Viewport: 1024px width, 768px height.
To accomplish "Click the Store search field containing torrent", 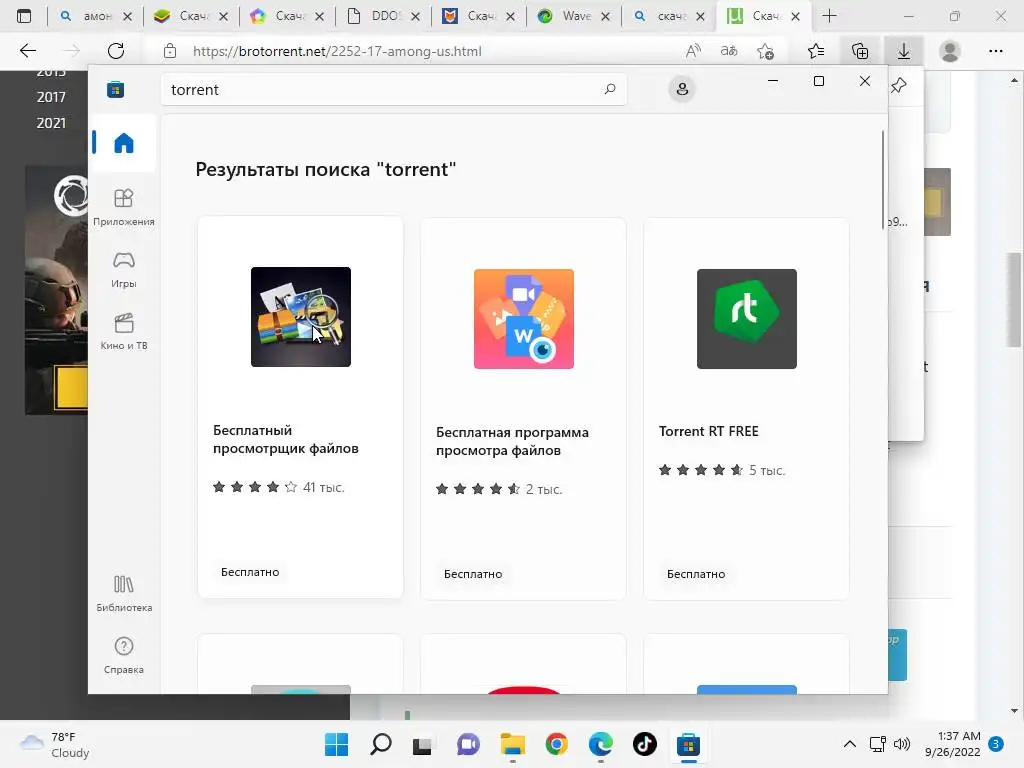I will (x=394, y=89).
